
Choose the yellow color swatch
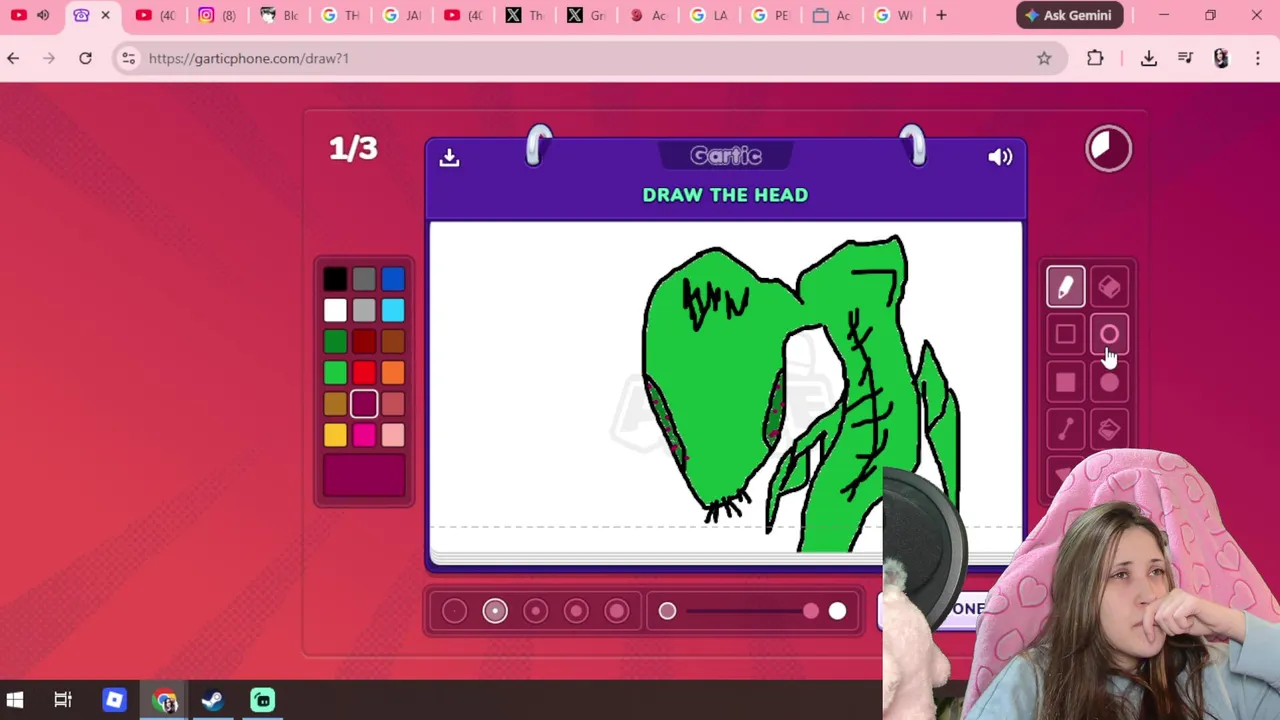click(x=335, y=435)
